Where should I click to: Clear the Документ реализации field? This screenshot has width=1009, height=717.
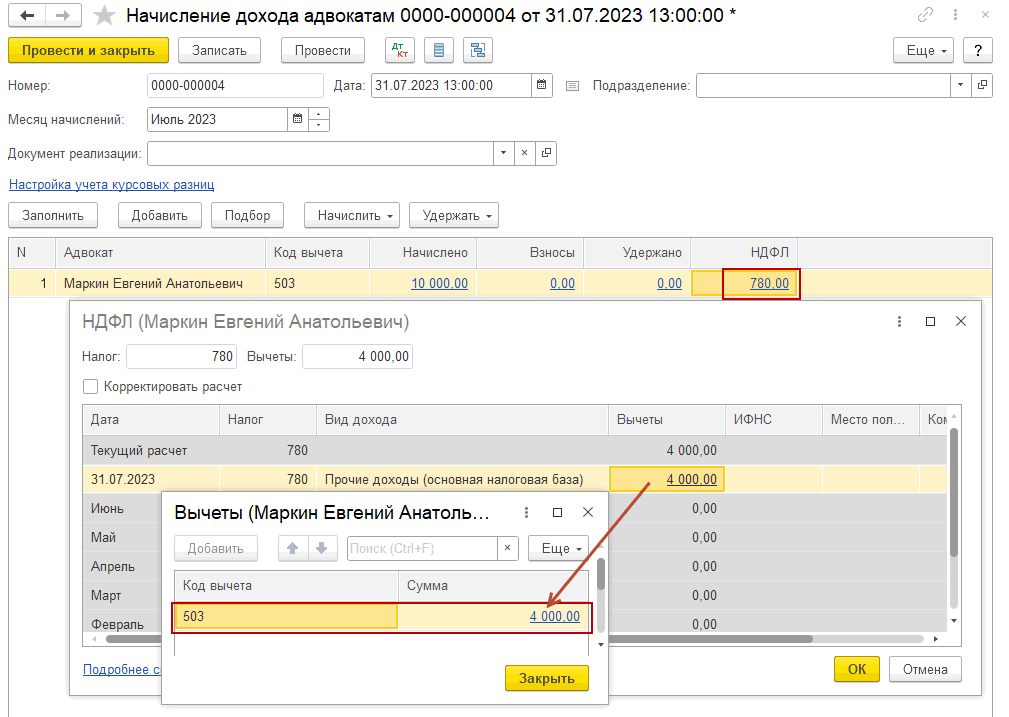point(525,154)
